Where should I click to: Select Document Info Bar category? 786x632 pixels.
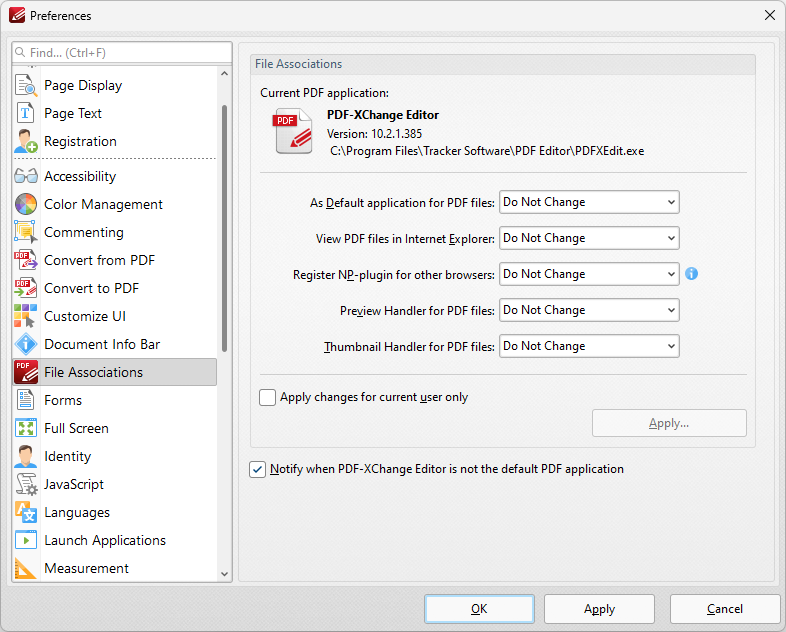coord(115,344)
